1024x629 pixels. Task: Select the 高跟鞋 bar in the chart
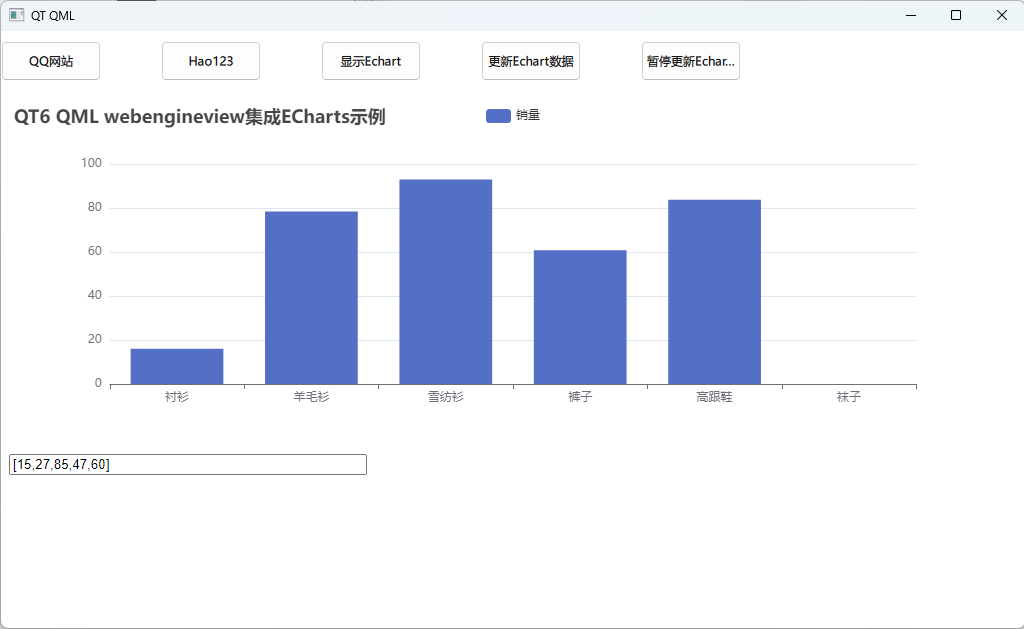tap(714, 290)
